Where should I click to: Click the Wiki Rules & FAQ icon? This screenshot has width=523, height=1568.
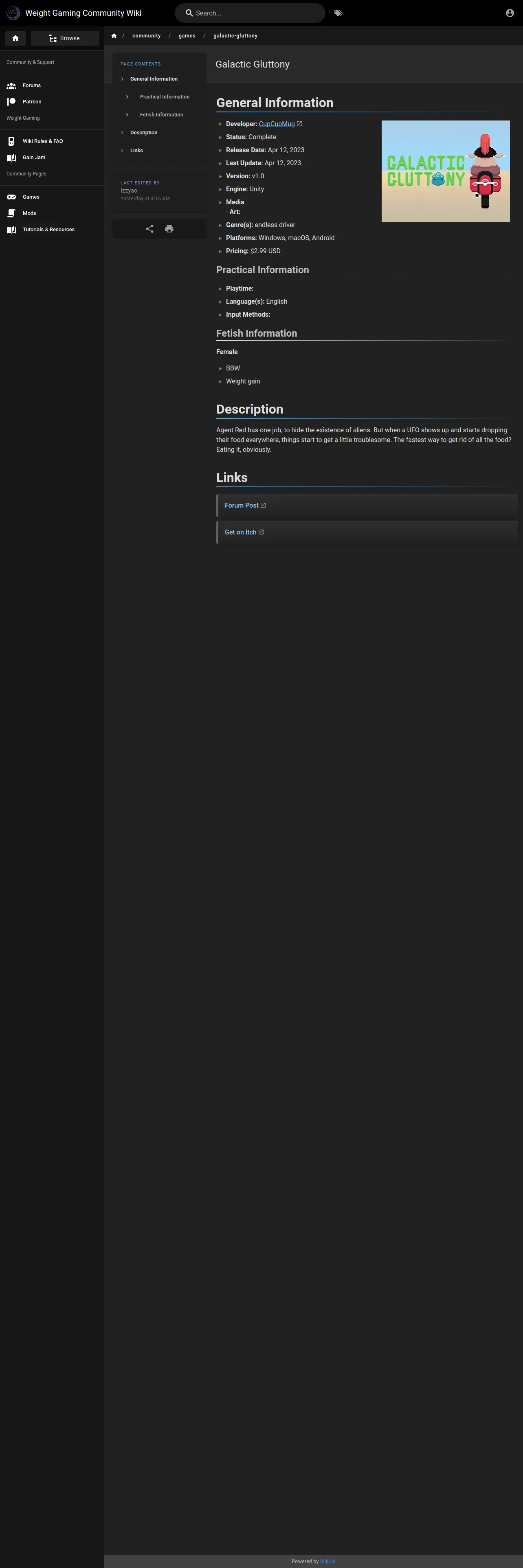[11, 141]
